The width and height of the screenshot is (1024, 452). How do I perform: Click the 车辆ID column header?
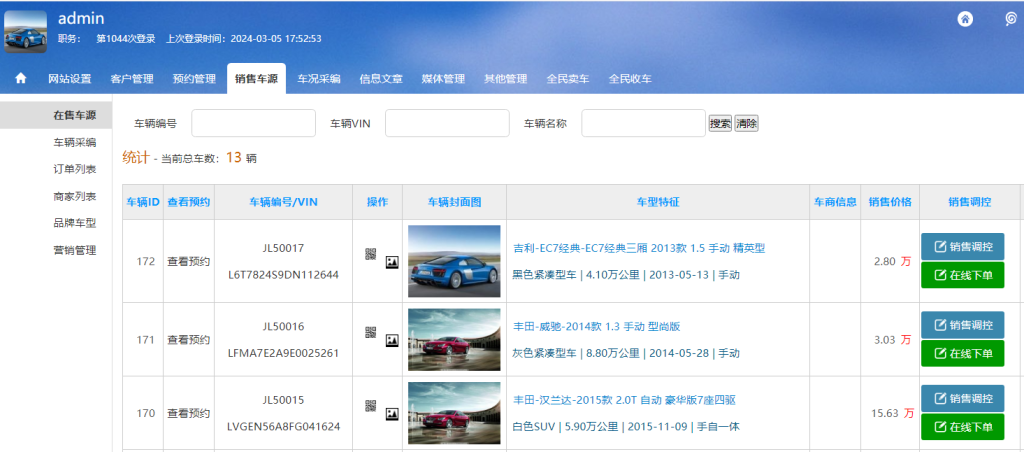tap(143, 202)
